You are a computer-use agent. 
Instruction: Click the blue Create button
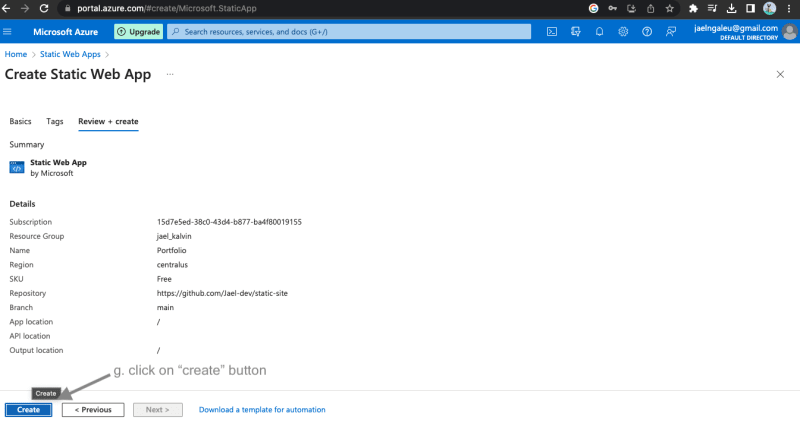[x=29, y=410]
